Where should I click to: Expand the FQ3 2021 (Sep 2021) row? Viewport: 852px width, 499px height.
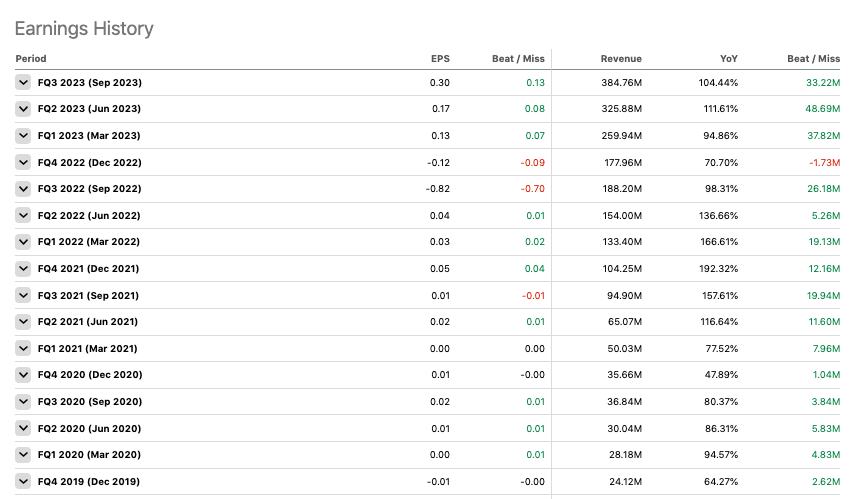pyautogui.click(x=23, y=296)
